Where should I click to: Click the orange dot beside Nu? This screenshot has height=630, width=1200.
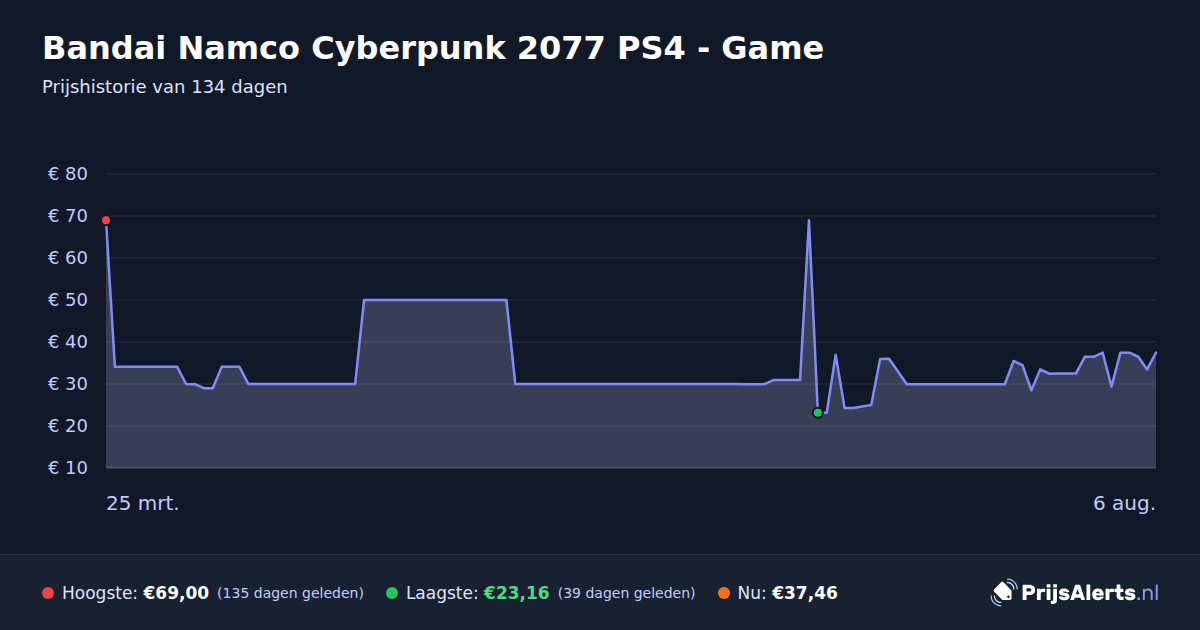(724, 593)
